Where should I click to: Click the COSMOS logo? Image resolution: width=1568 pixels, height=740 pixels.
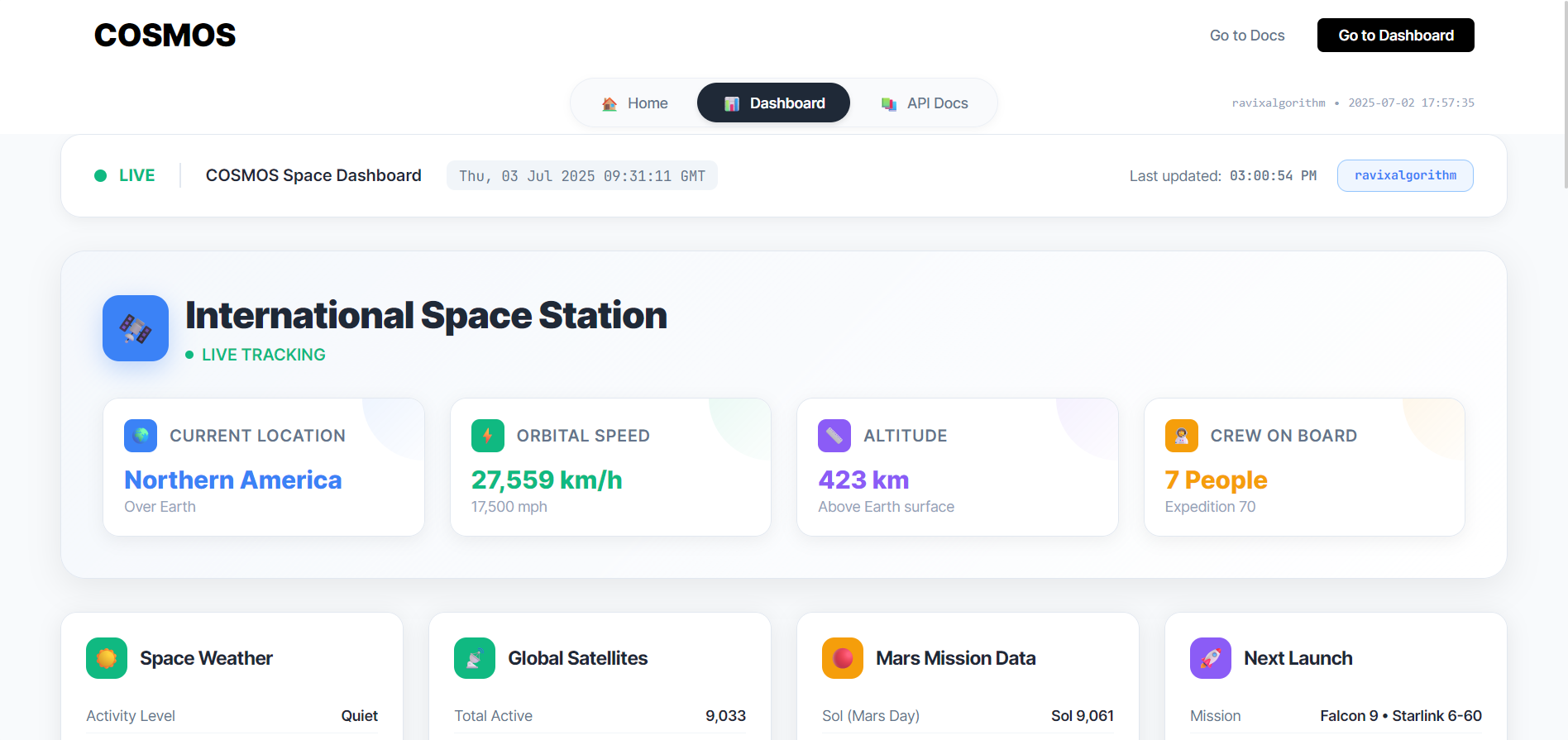click(x=165, y=35)
